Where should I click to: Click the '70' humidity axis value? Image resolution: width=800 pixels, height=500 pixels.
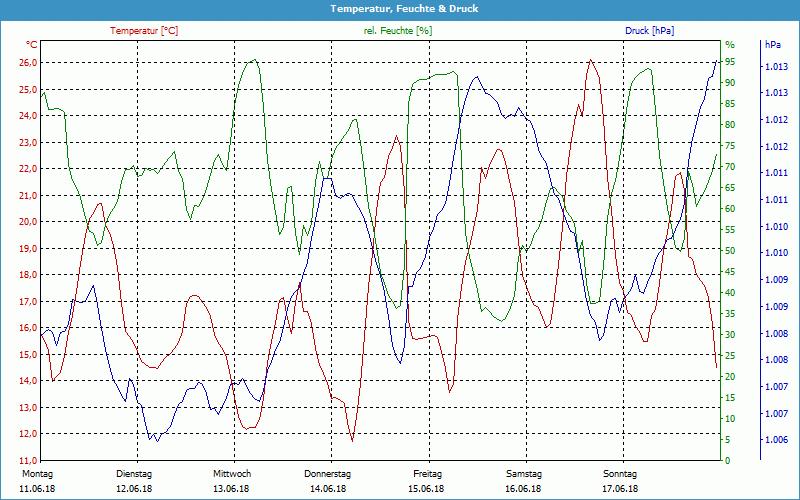pos(730,167)
